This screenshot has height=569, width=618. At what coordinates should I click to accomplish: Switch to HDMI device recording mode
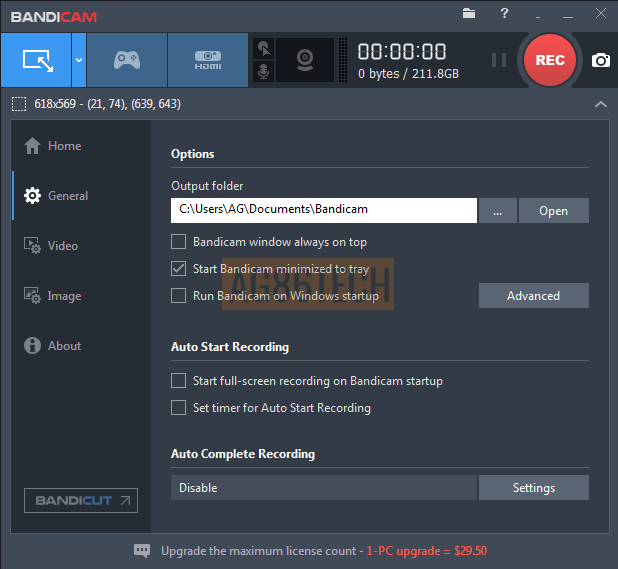click(208, 60)
